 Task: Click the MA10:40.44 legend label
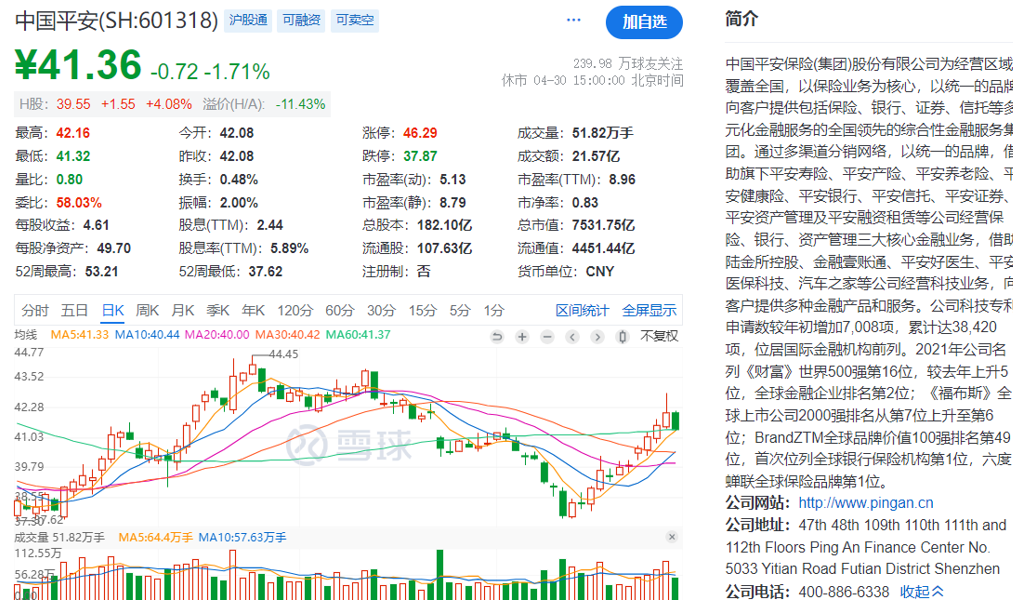click(x=147, y=335)
